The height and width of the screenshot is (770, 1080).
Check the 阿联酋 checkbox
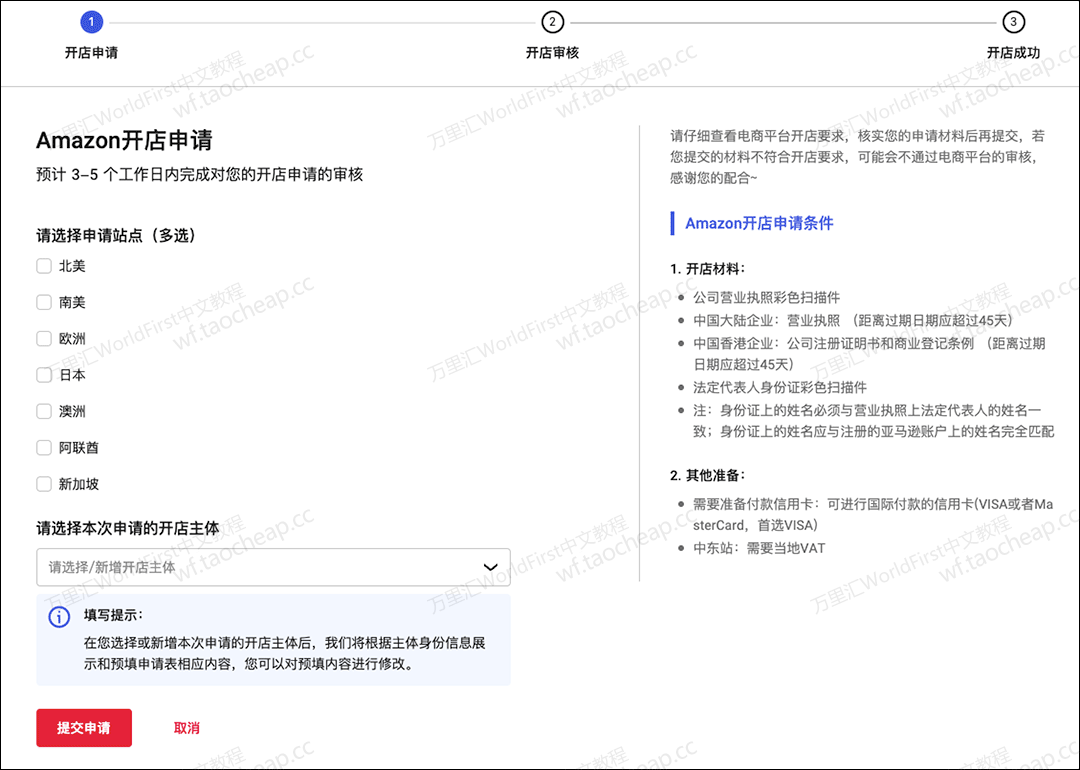pos(44,448)
